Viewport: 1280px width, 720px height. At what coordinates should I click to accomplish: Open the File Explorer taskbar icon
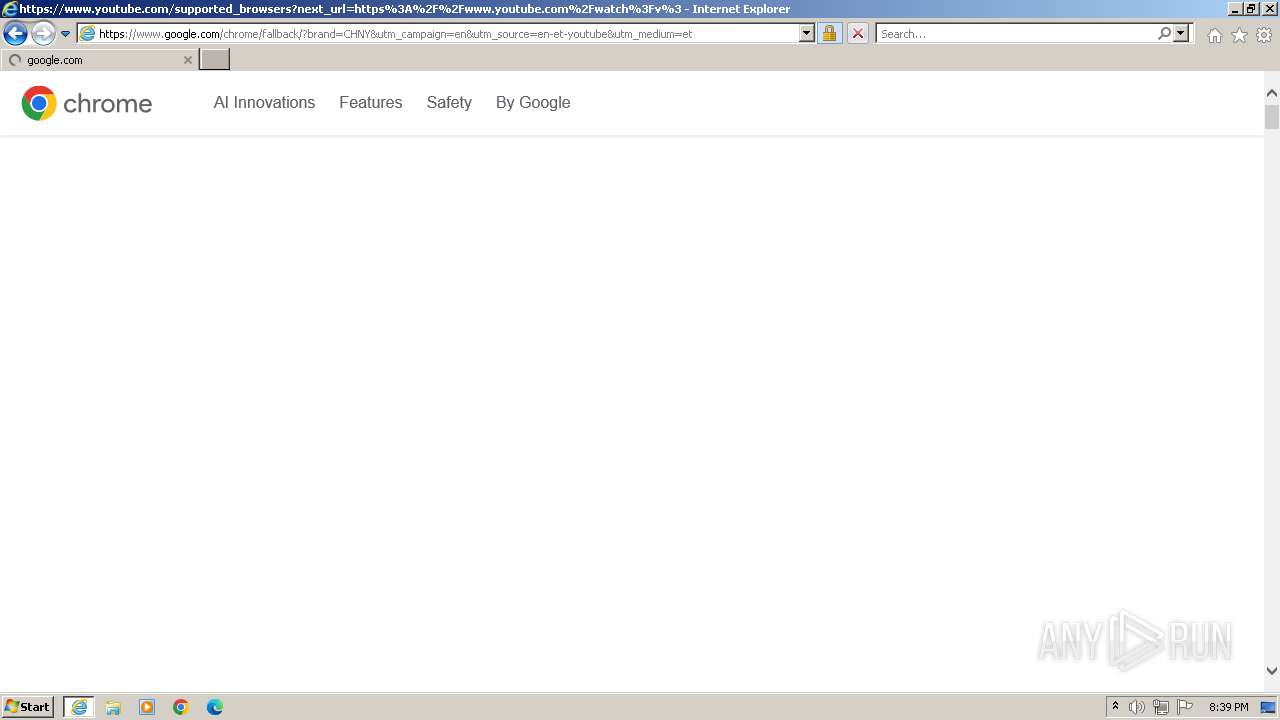113,707
